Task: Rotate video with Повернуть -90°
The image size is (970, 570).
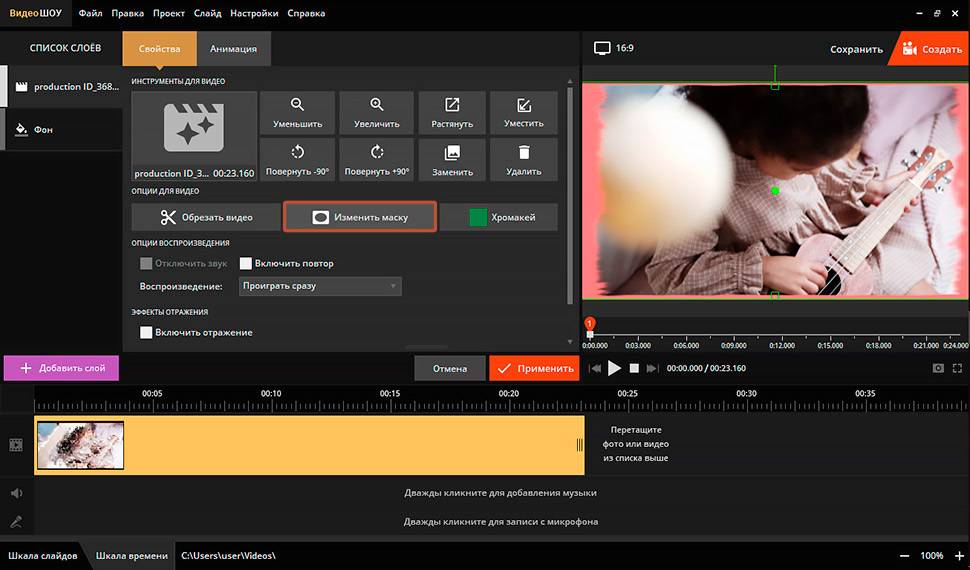Action: click(297, 160)
